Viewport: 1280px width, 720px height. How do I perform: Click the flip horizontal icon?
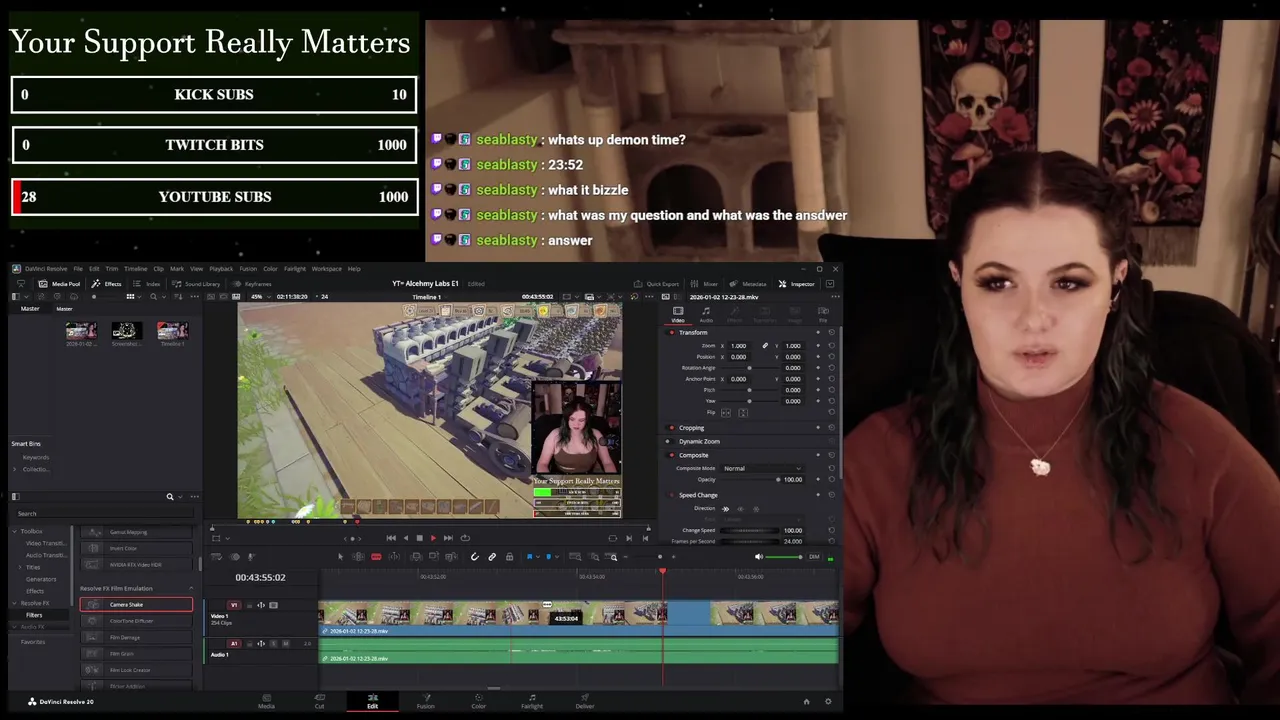(x=726, y=412)
